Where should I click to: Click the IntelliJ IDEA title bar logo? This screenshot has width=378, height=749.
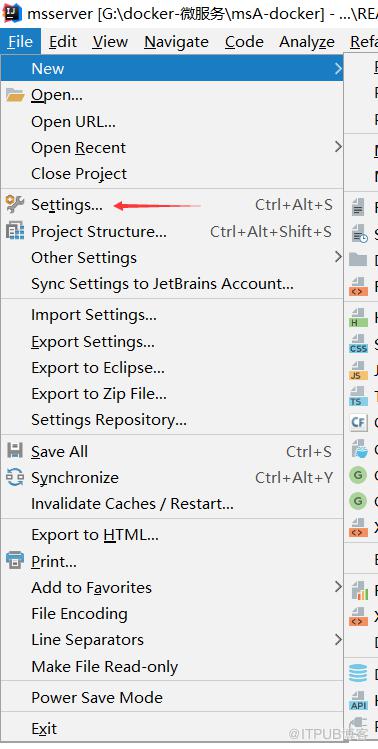(11, 13)
